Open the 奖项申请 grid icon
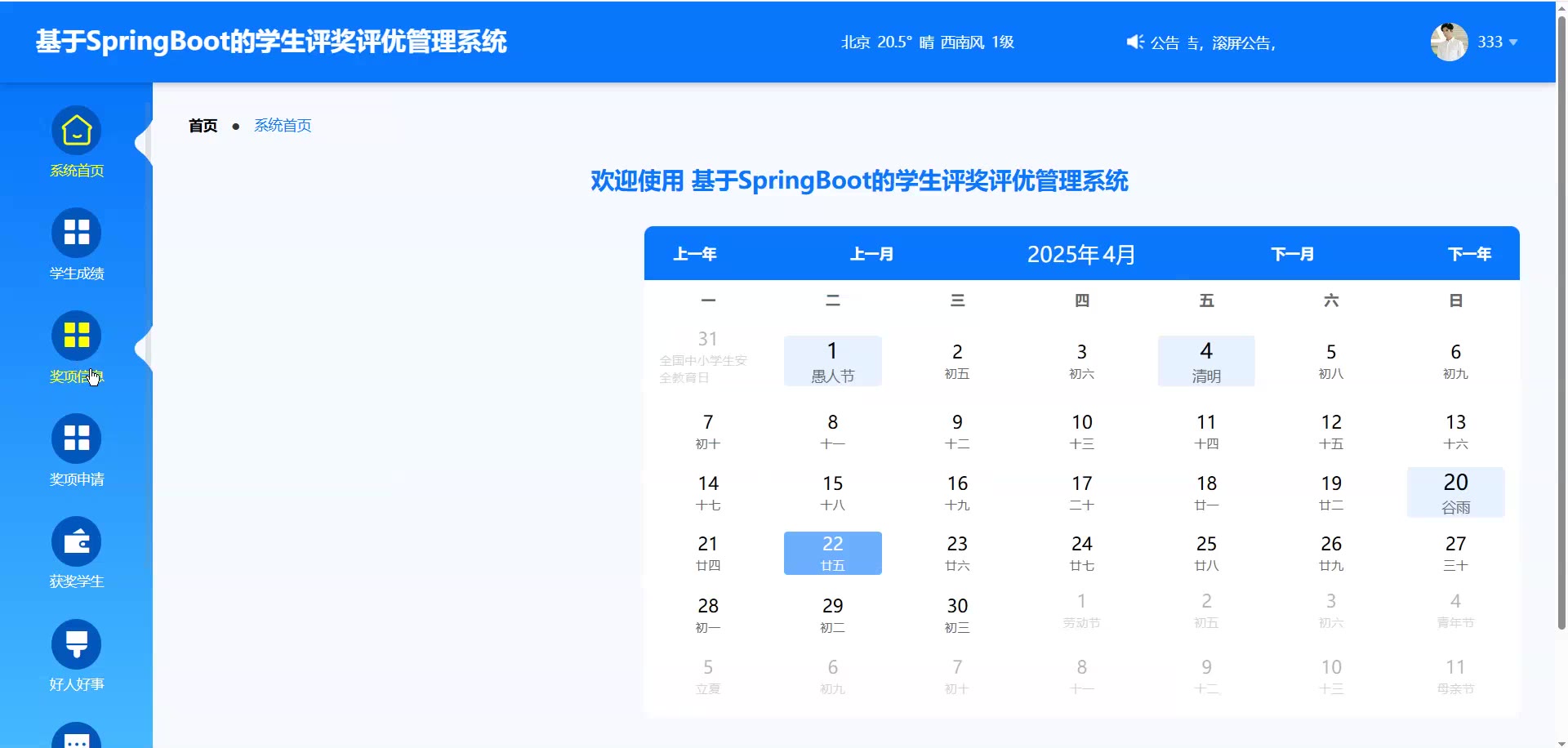This screenshot has width=1568, height=748. pos(77,439)
